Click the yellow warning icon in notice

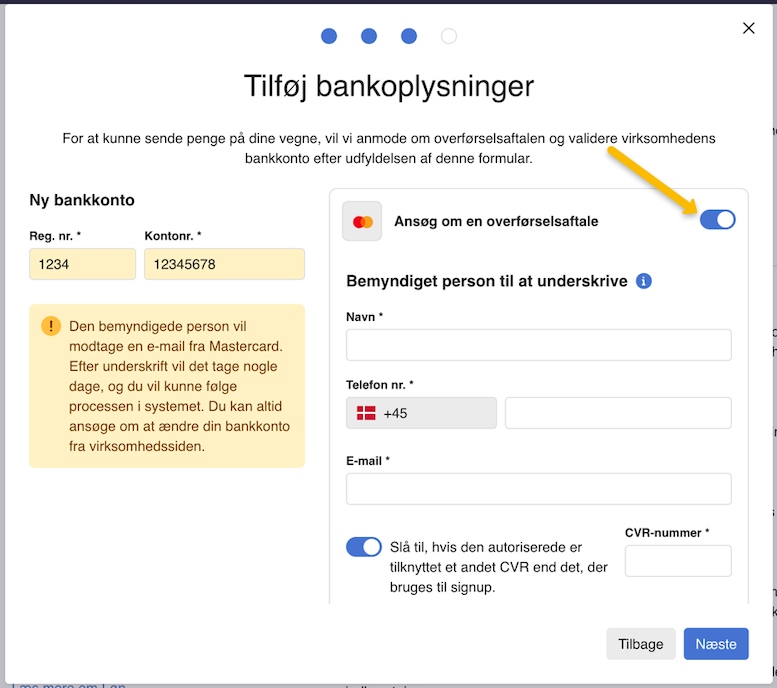click(51, 327)
